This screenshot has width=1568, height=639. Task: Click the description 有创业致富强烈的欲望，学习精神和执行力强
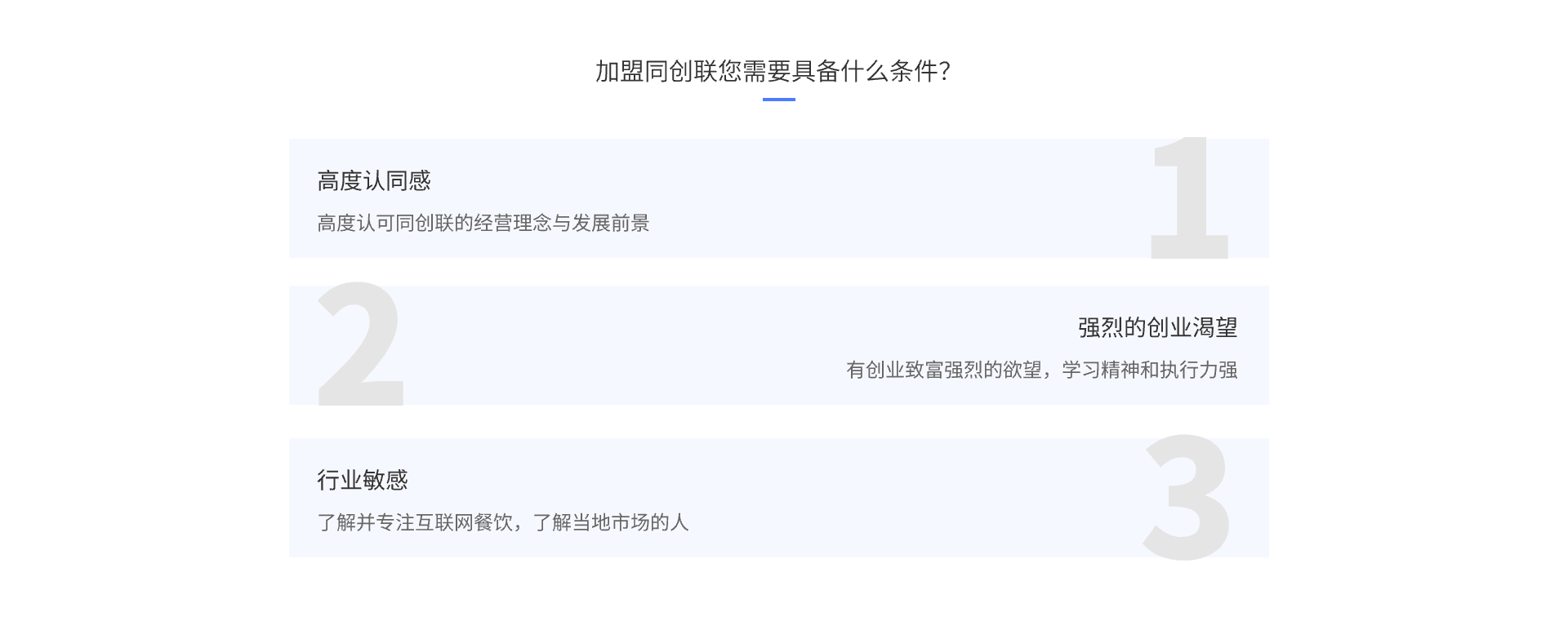(1042, 371)
